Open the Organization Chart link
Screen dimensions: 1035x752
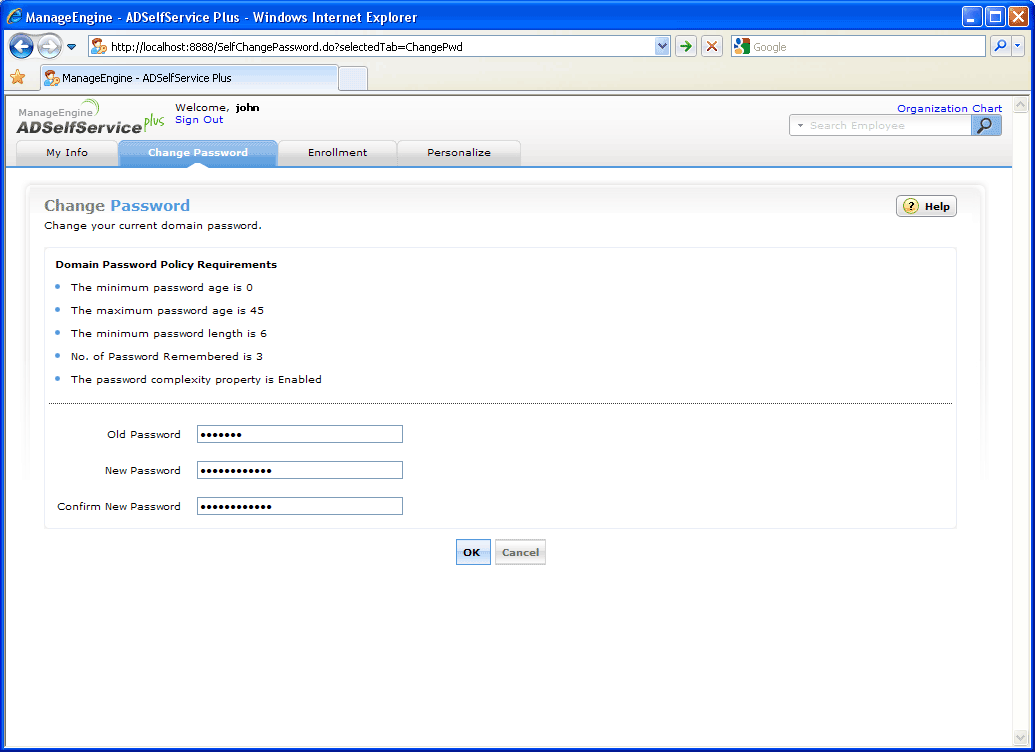949,108
